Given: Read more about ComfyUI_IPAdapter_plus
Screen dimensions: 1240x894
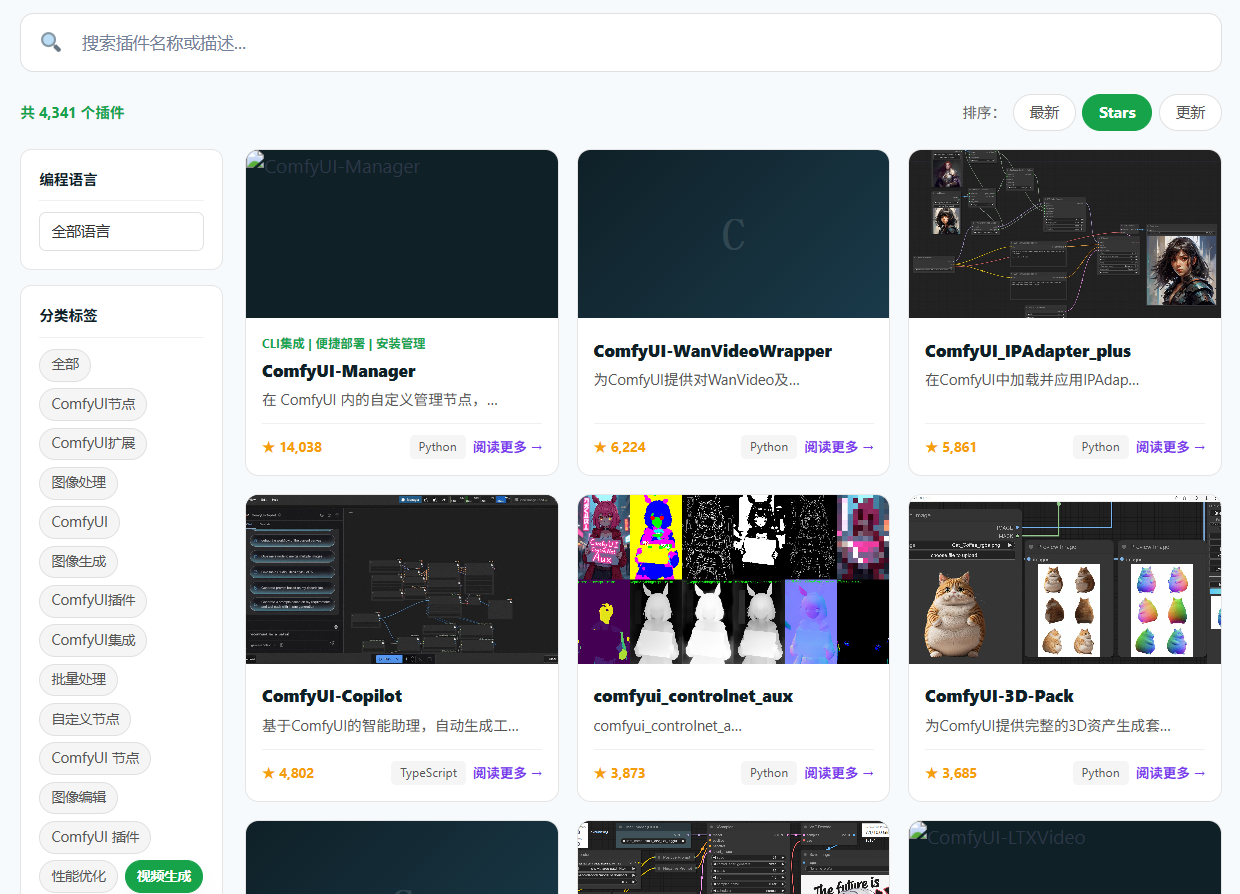Looking at the screenshot, I should 1171,447.
